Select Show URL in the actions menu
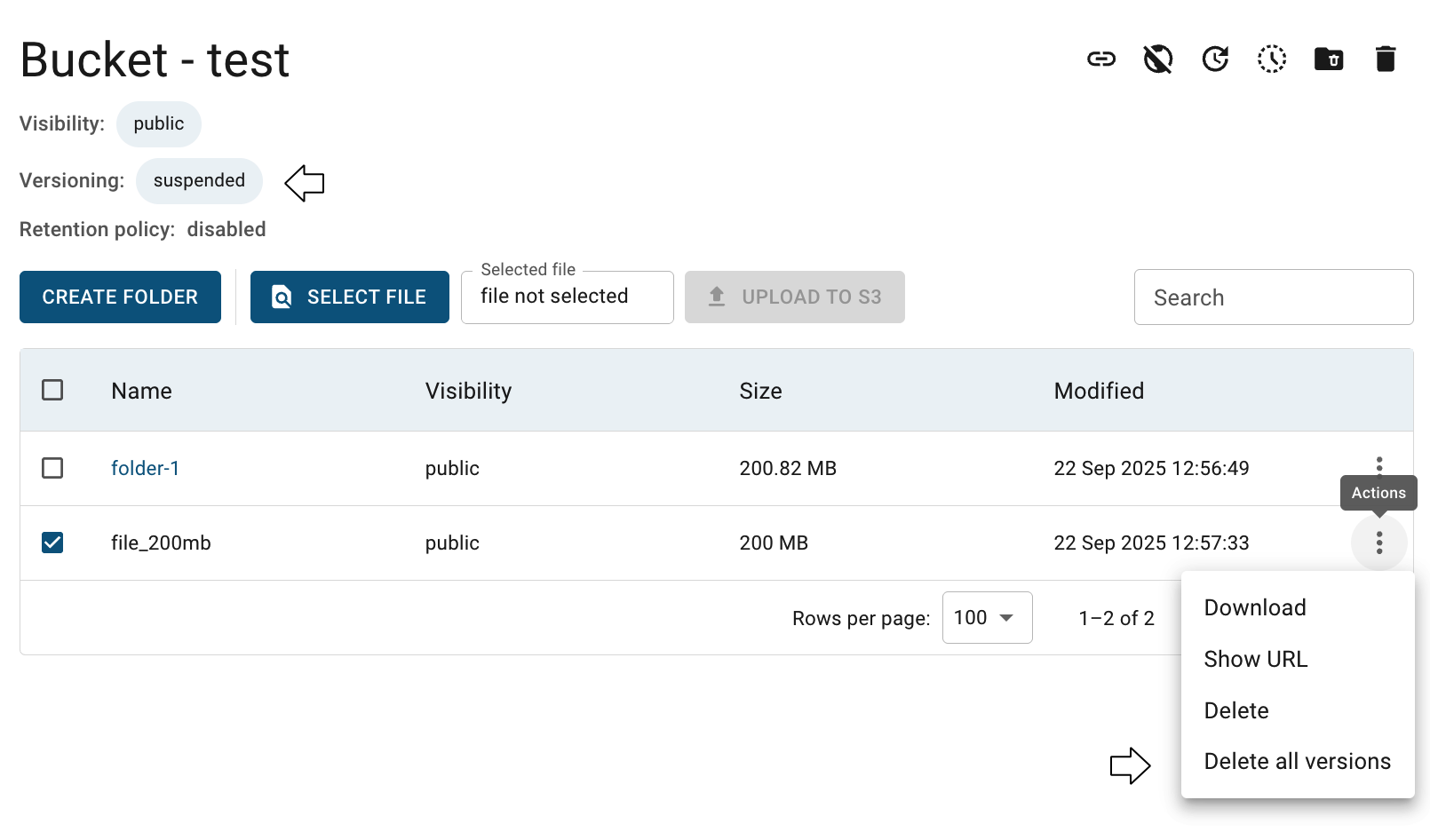This screenshot has width=1430, height=840. click(1256, 660)
